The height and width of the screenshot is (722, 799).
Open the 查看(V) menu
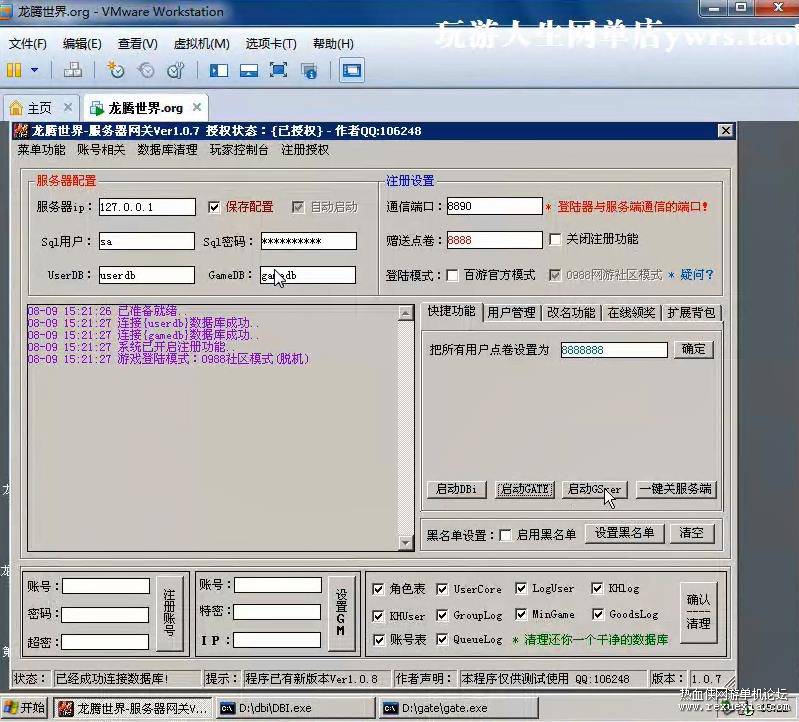tap(138, 44)
